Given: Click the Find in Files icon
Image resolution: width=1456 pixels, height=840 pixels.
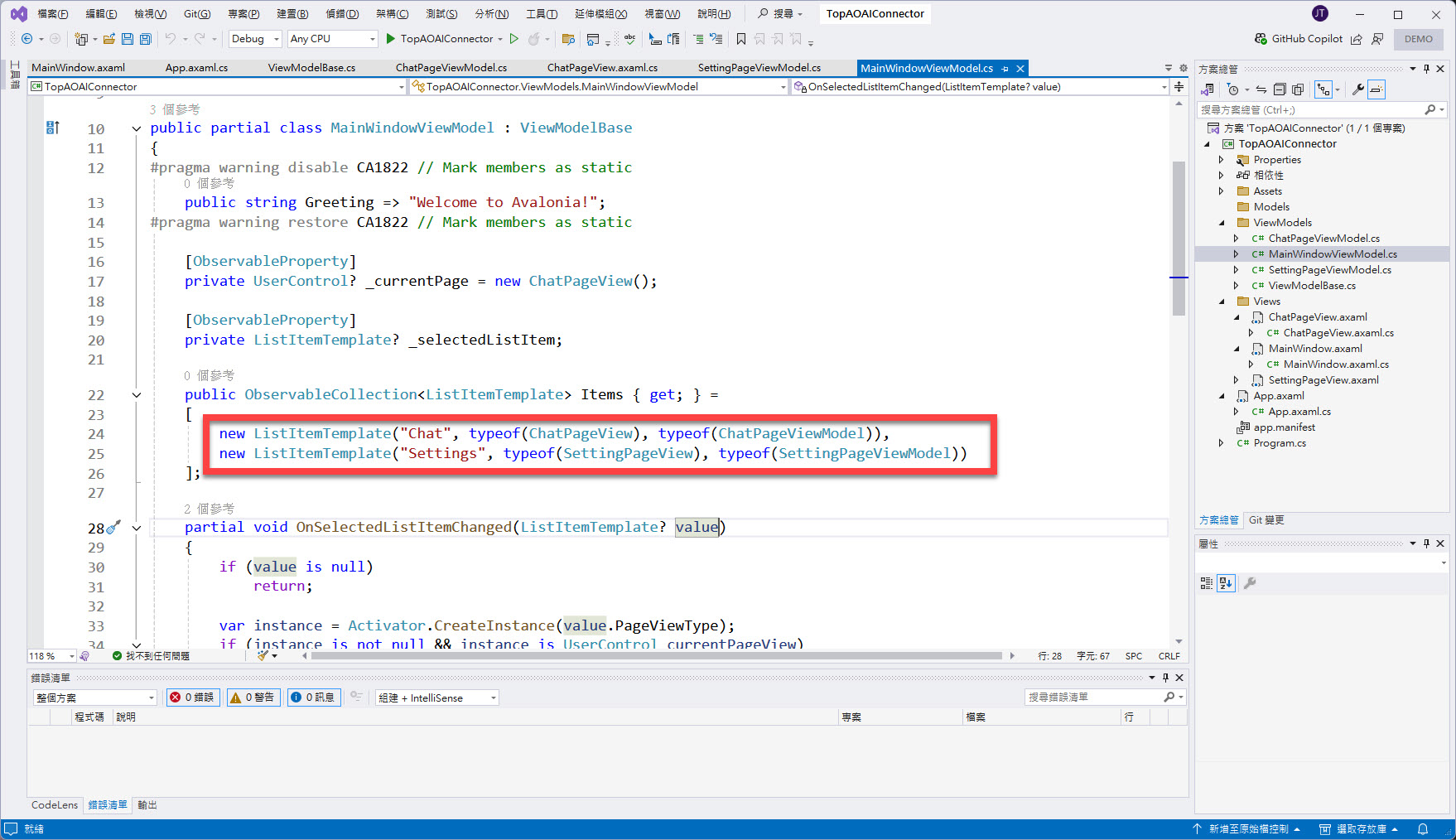Looking at the screenshot, I should pyautogui.click(x=568, y=39).
